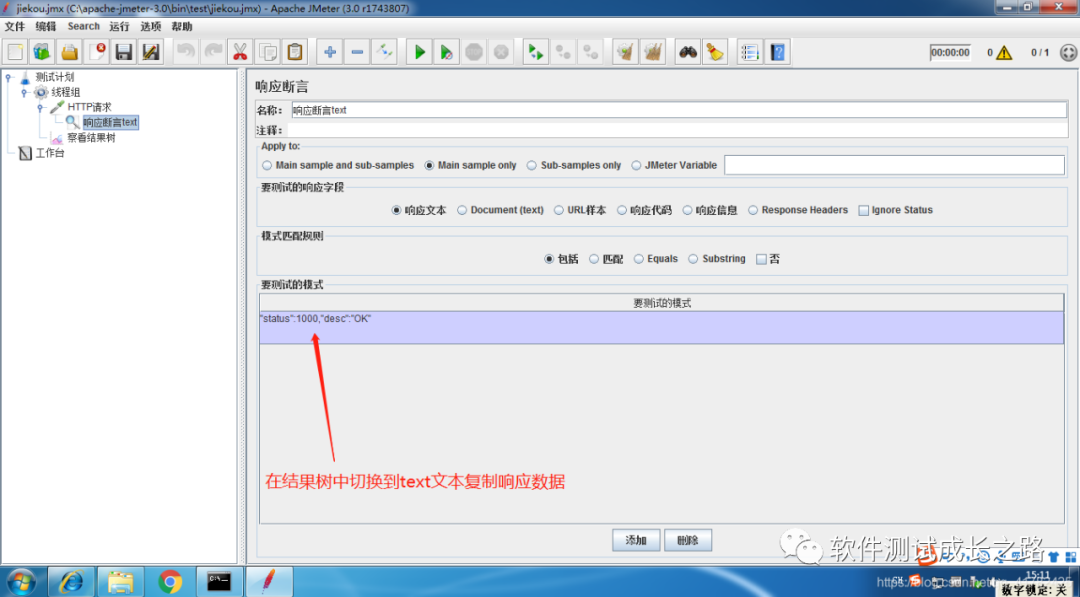Screen dimensions: 1080x597
Task: Open a test plan file
Action: (70, 52)
